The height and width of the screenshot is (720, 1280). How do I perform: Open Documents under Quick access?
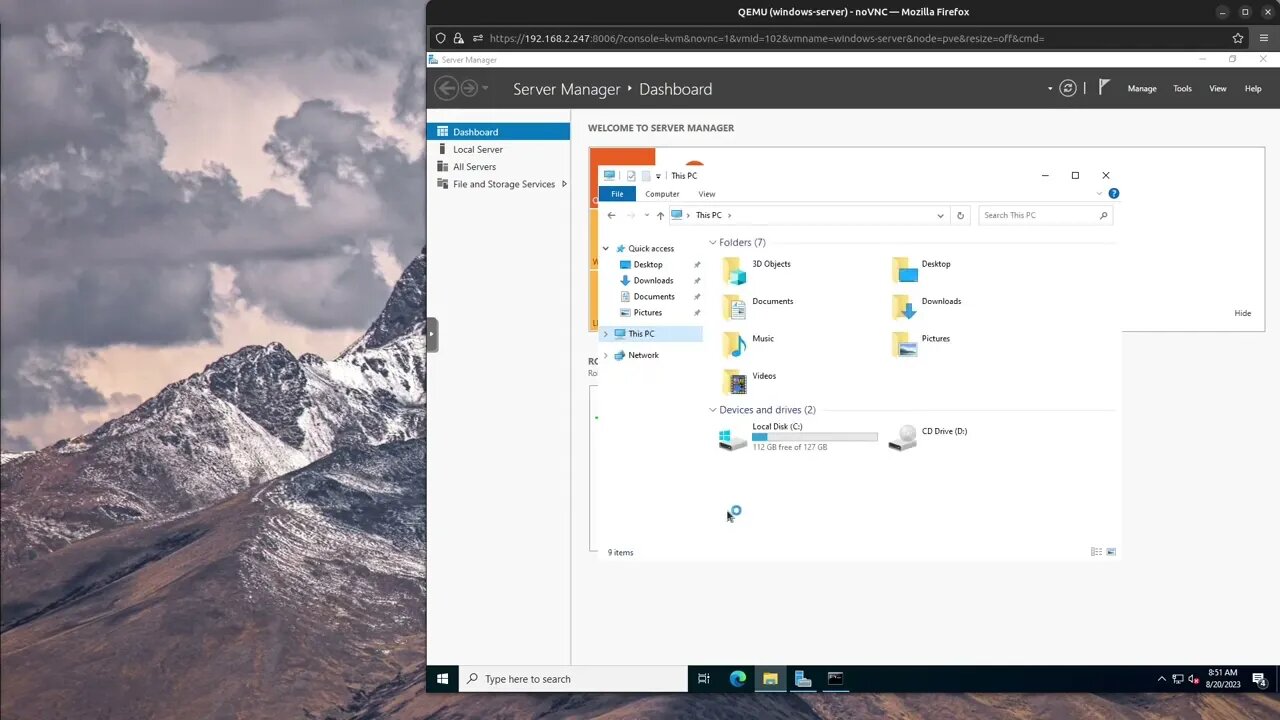[x=654, y=297]
